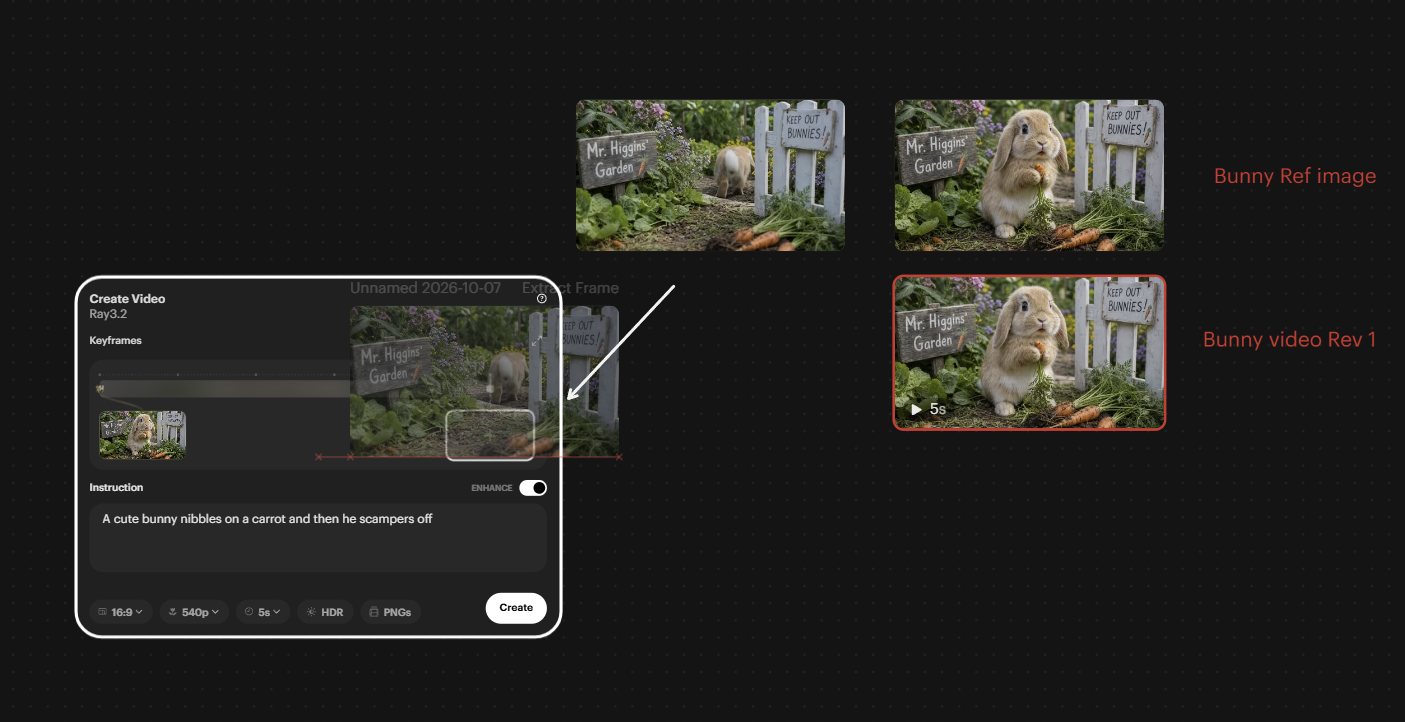Click the "Bunny video Rev 1" text label
Image resolution: width=1405 pixels, height=722 pixels.
(1290, 339)
